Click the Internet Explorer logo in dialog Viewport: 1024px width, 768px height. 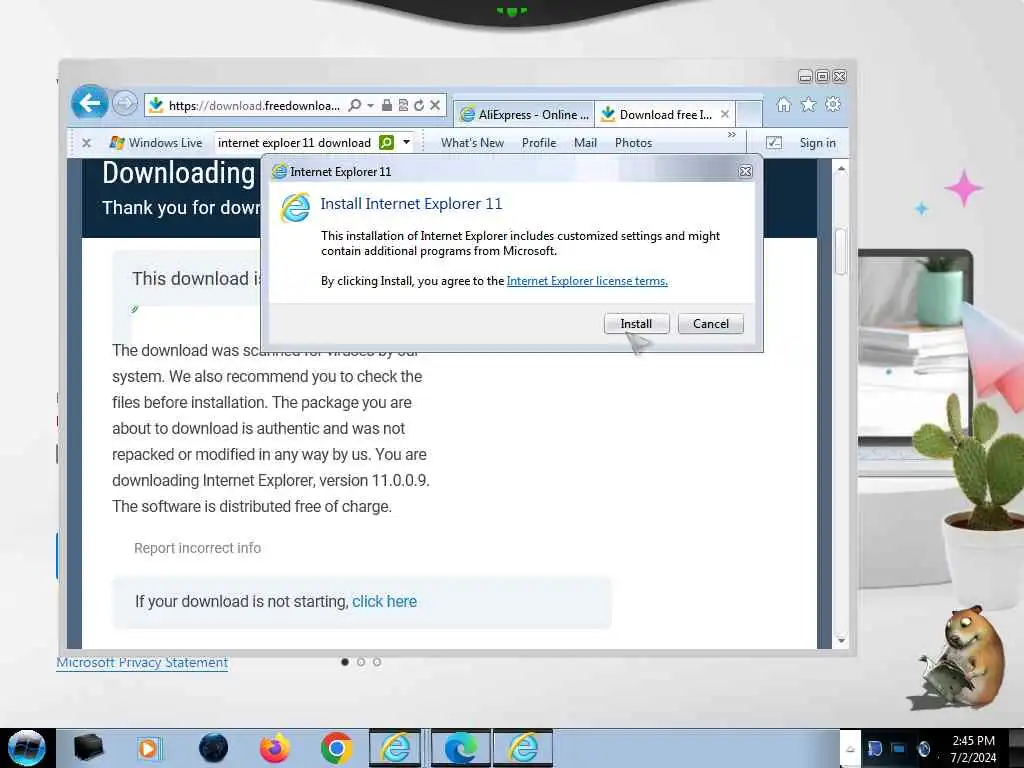point(295,208)
